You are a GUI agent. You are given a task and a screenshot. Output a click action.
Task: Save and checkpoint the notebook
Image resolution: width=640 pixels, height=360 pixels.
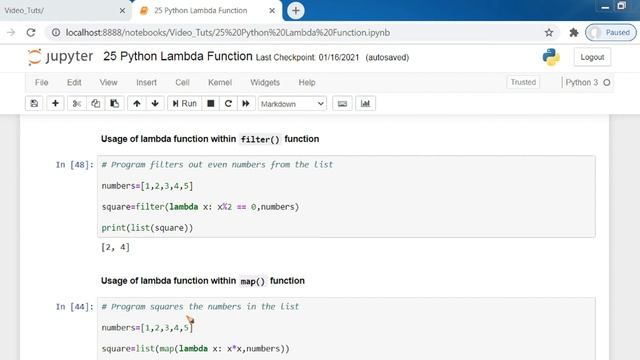(34, 104)
